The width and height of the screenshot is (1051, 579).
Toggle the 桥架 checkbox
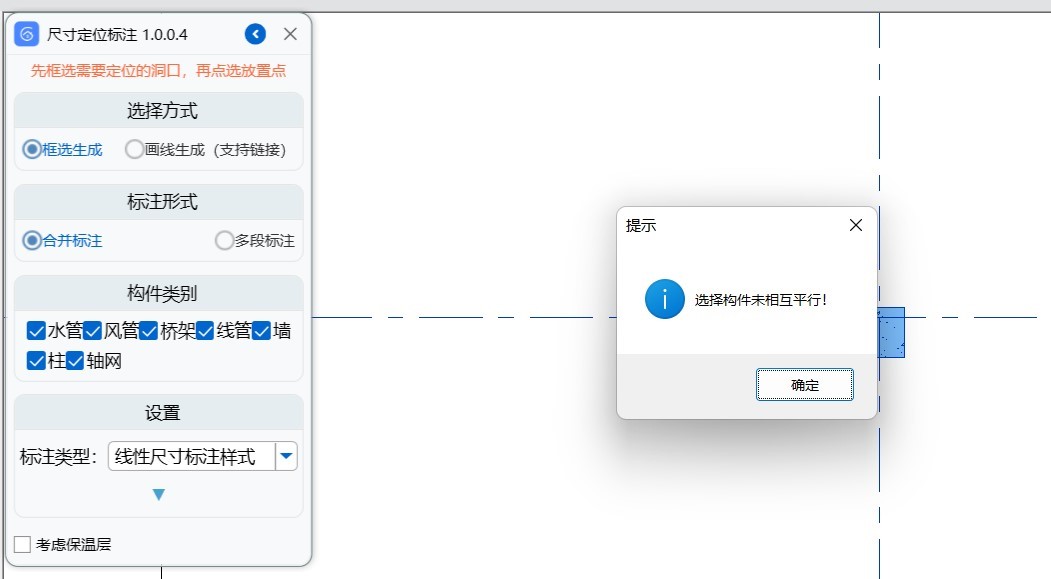[149, 331]
